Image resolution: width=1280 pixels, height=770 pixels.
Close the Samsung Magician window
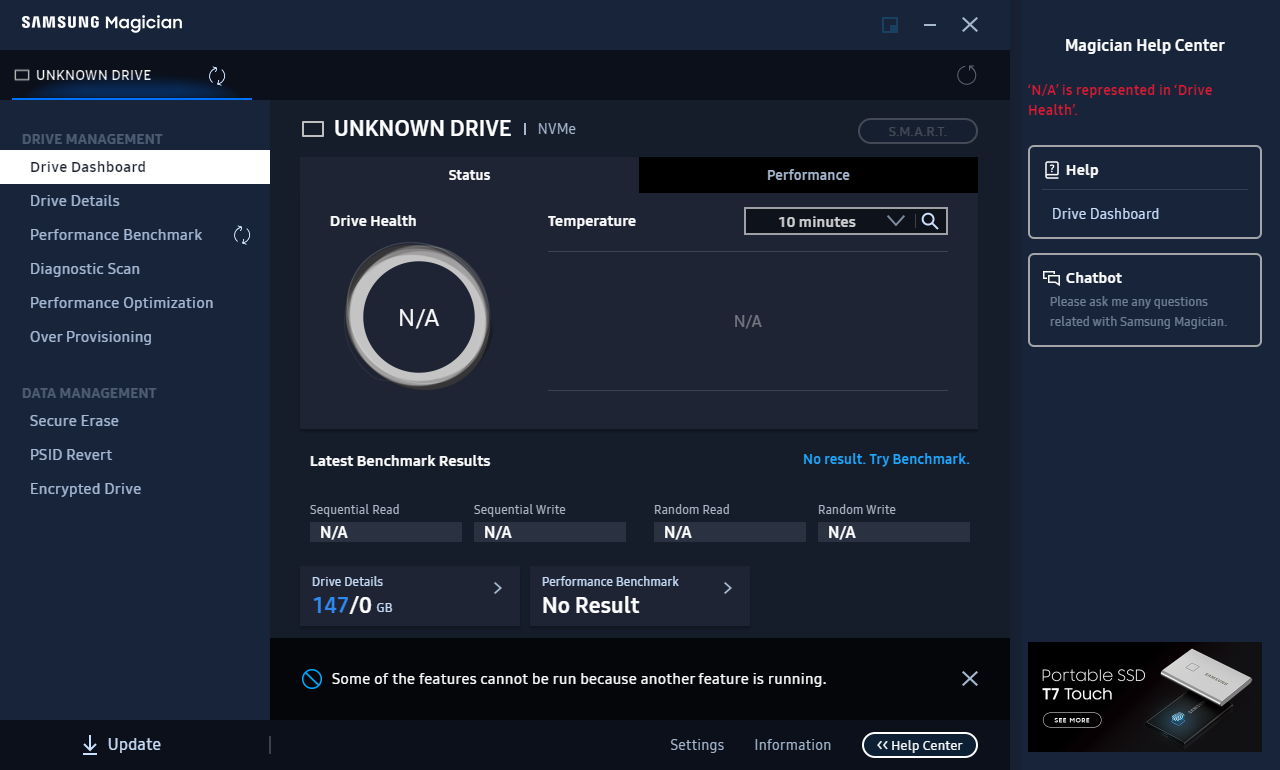970,25
